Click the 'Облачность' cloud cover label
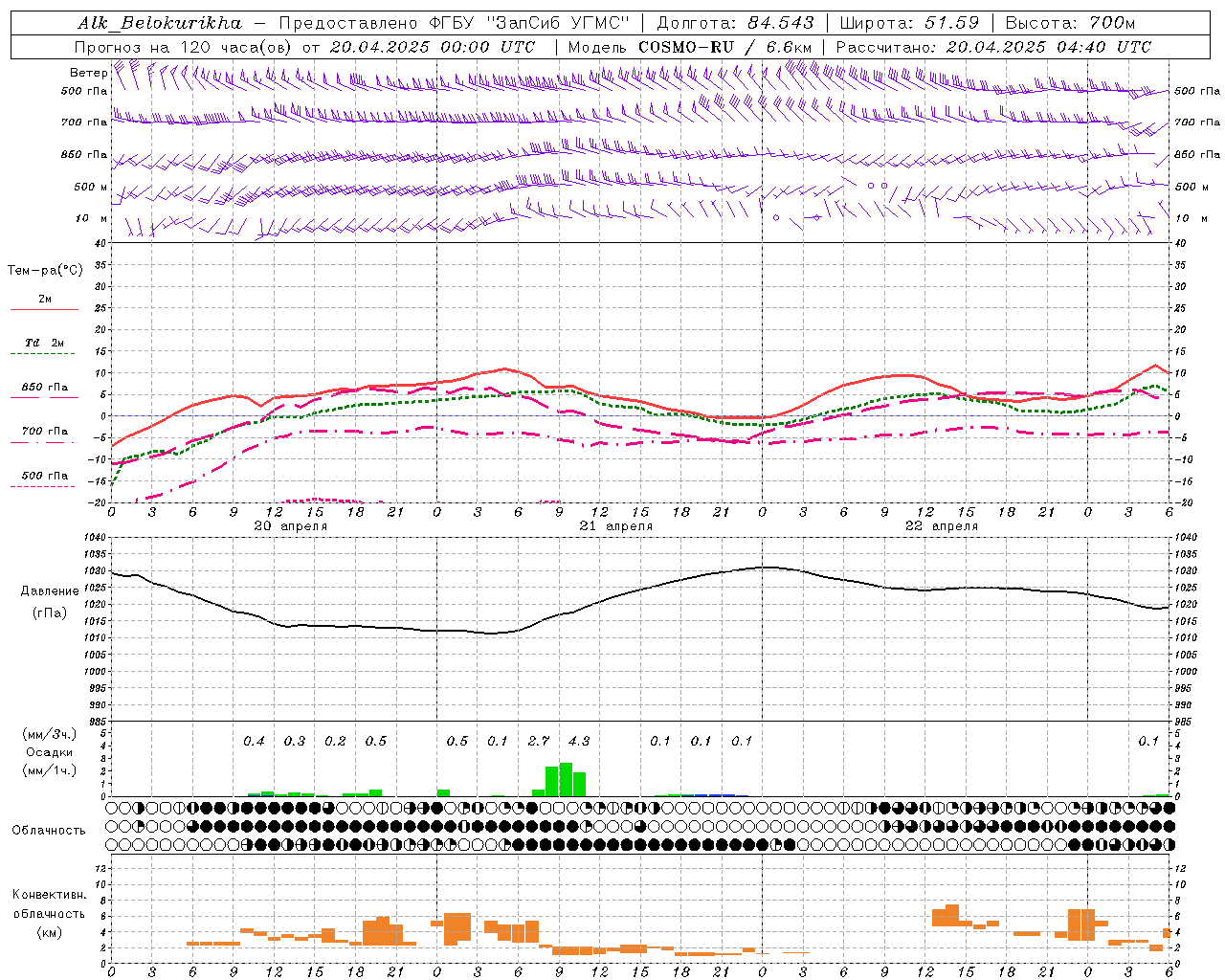Screen dimensions: 1225x980 [49, 830]
